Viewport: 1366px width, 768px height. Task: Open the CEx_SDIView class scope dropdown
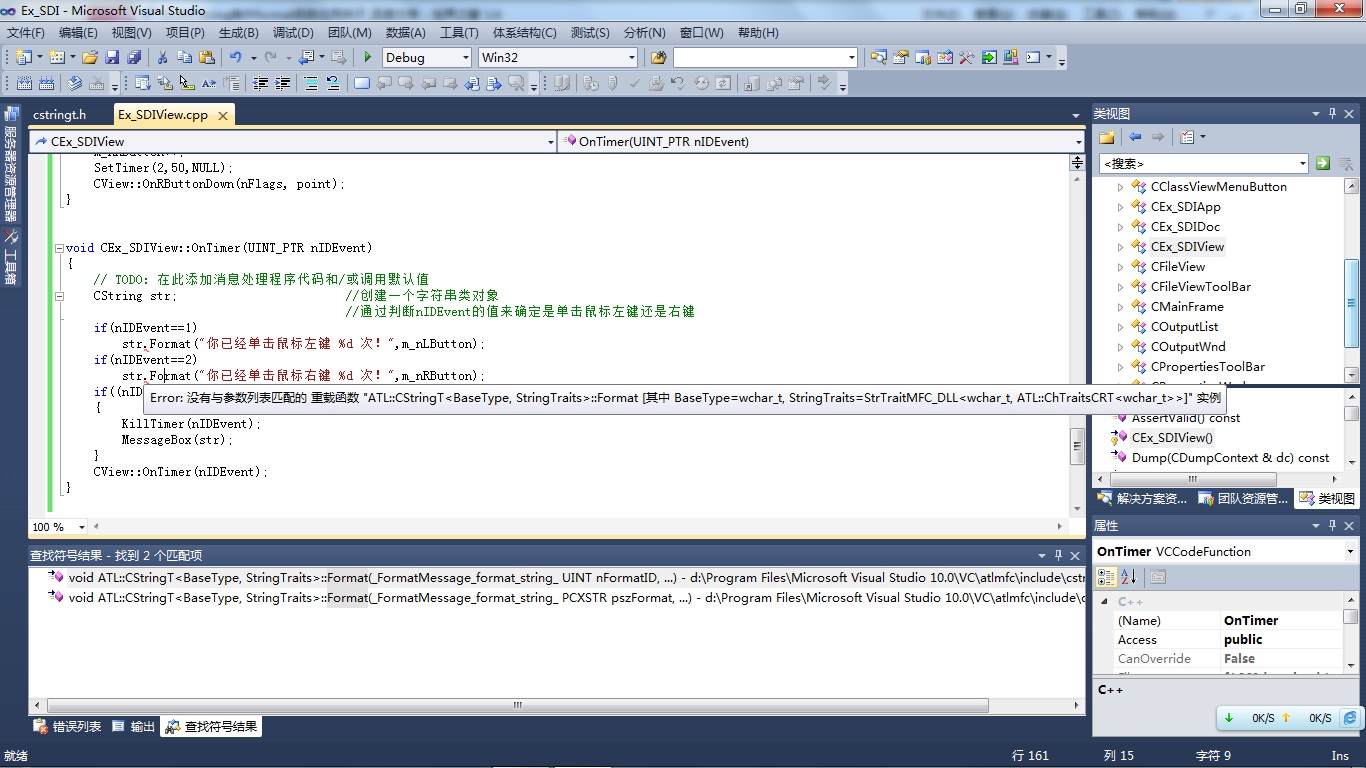click(x=550, y=142)
